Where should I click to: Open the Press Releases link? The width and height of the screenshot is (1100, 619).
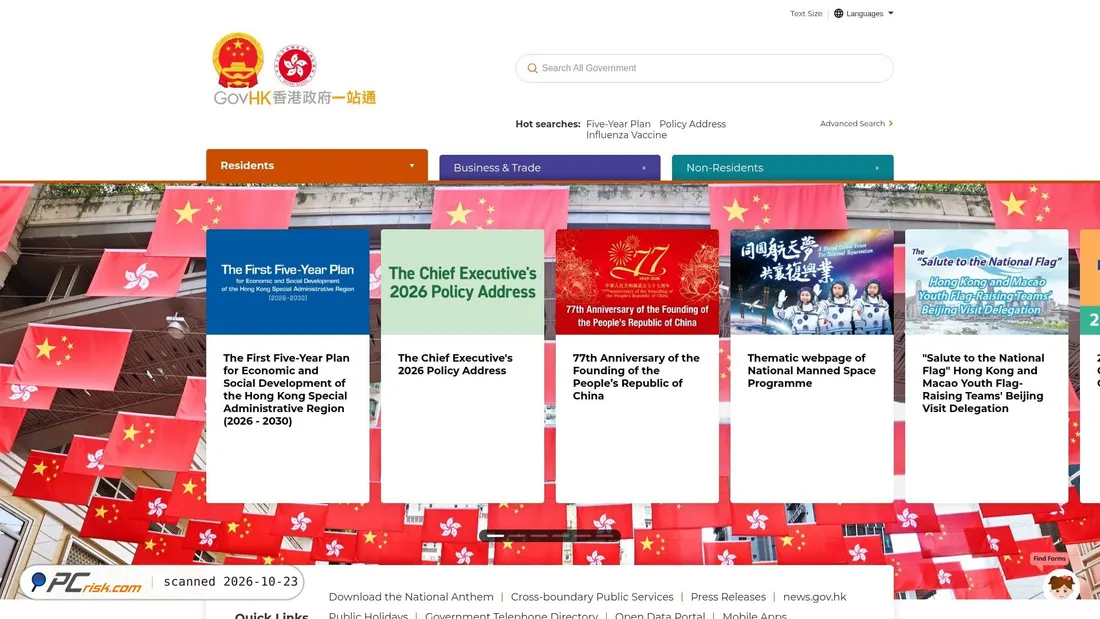click(x=728, y=597)
